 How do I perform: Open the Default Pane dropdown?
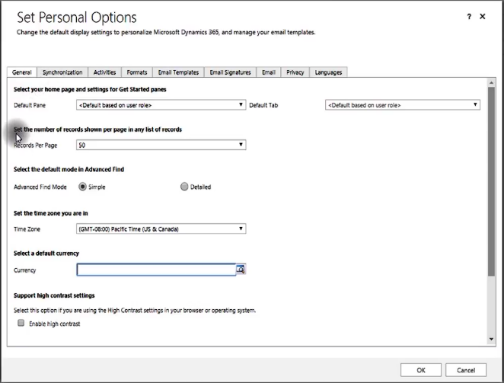pos(161,105)
